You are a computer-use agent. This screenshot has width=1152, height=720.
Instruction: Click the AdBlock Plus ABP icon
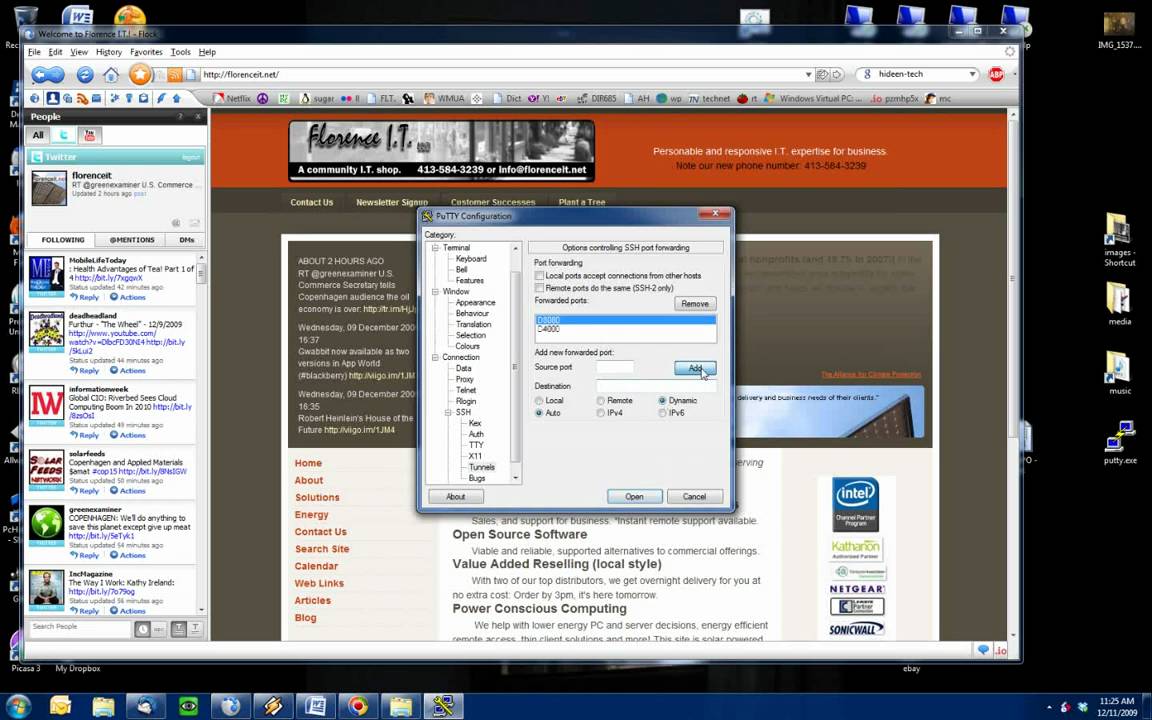(996, 74)
